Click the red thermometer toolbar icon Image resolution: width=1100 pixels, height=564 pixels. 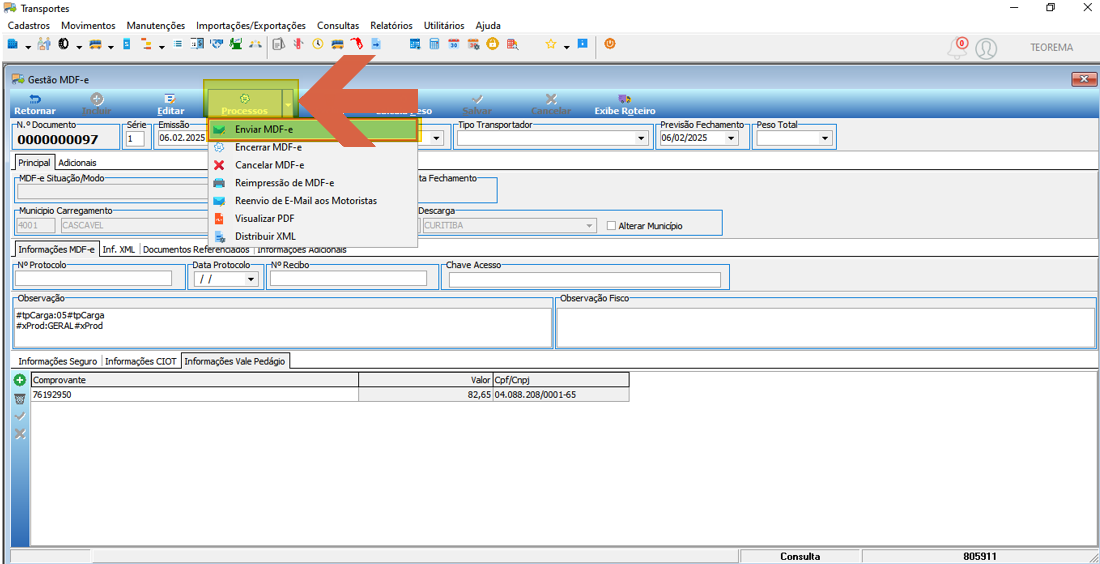[x=297, y=44]
